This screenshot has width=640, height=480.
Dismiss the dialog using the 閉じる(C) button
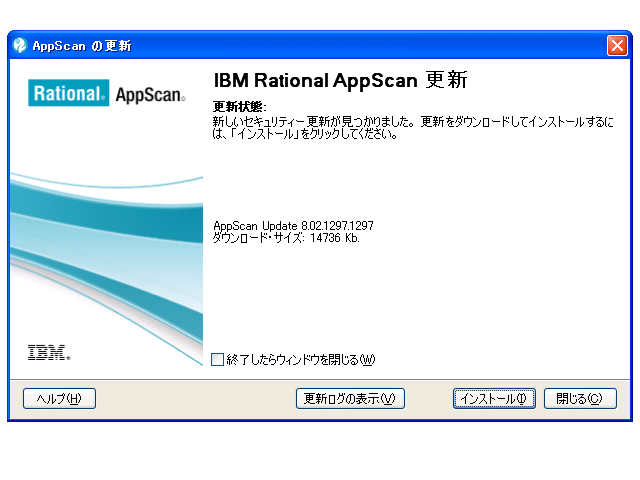pos(580,399)
